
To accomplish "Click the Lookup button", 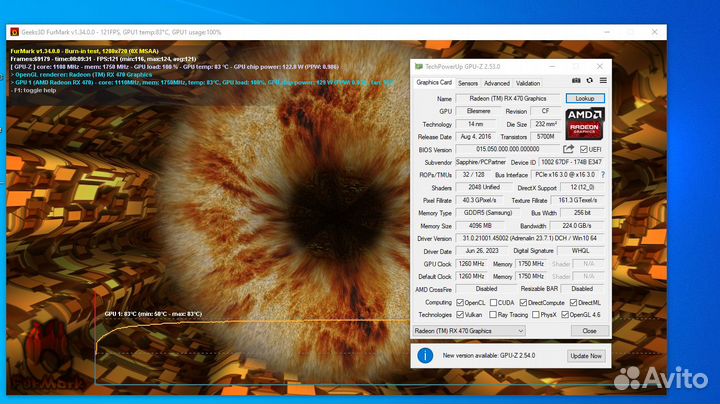I will tap(585, 98).
